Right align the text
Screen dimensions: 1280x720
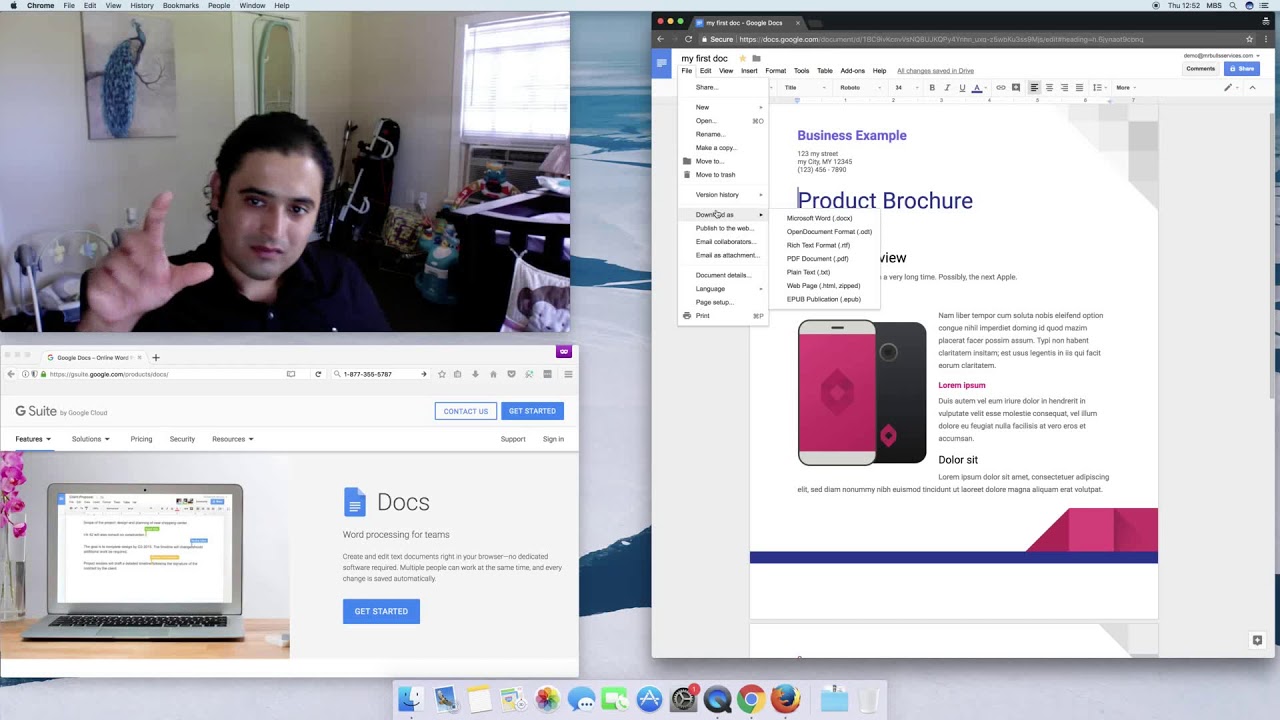[1064, 88]
